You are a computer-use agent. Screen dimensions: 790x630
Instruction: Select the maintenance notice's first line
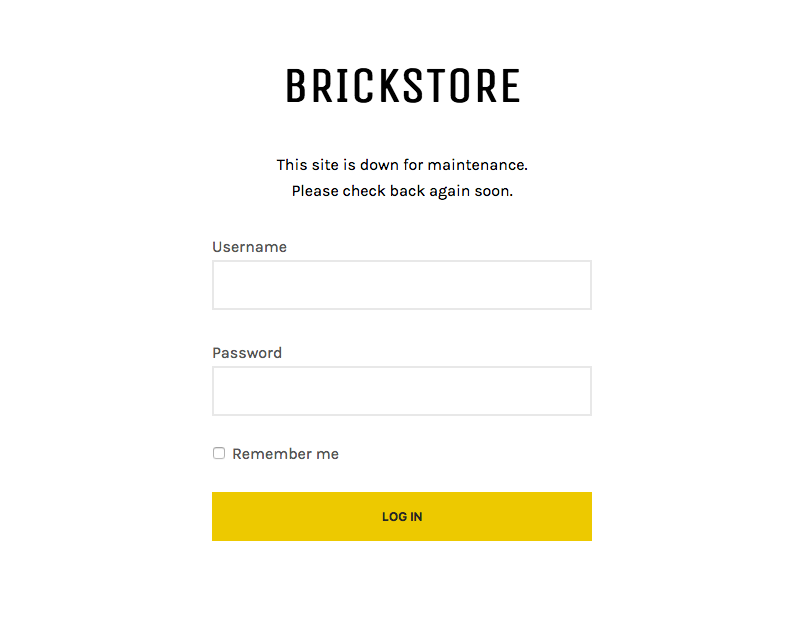tap(402, 164)
